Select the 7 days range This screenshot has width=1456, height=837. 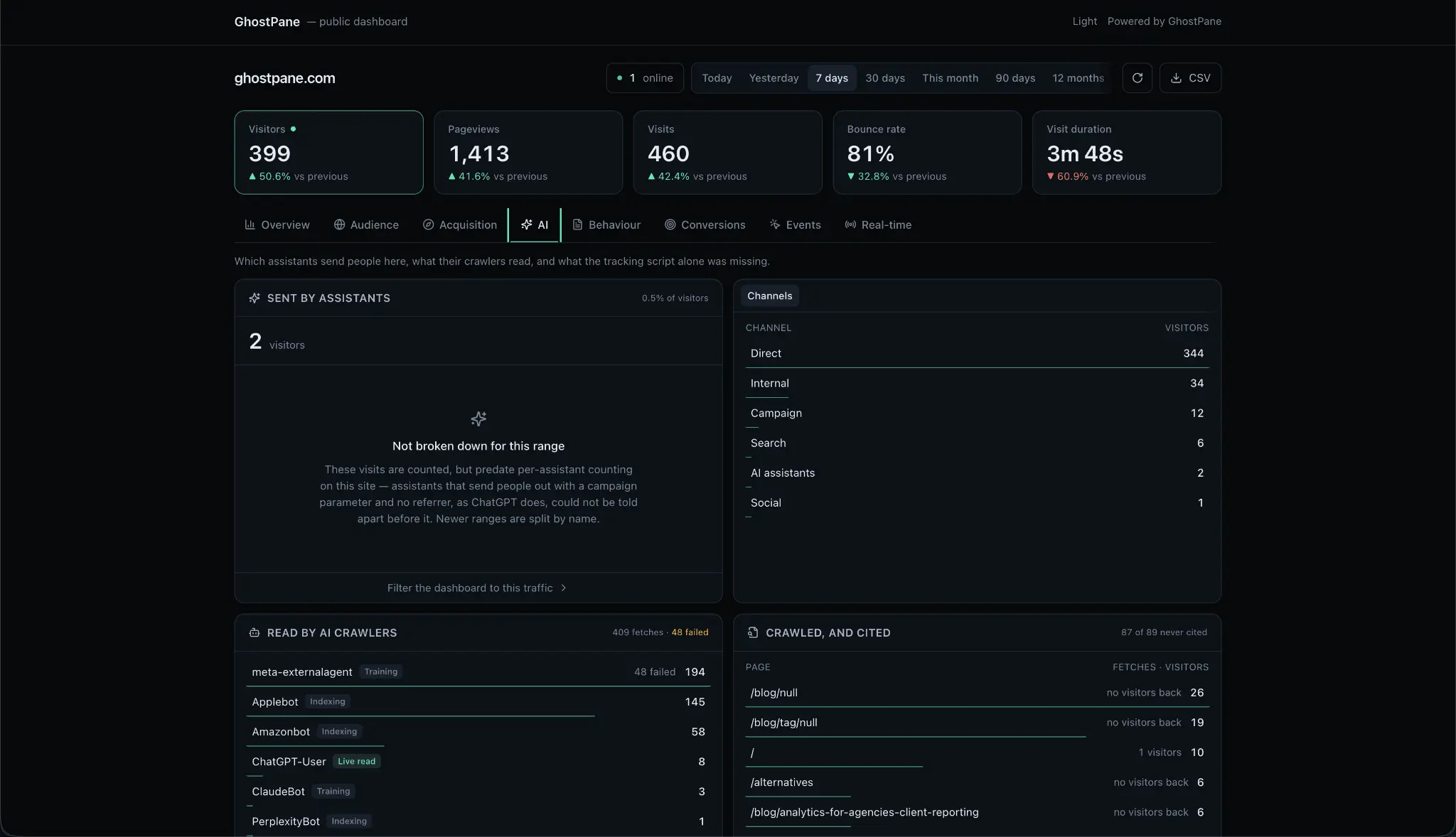pos(832,78)
